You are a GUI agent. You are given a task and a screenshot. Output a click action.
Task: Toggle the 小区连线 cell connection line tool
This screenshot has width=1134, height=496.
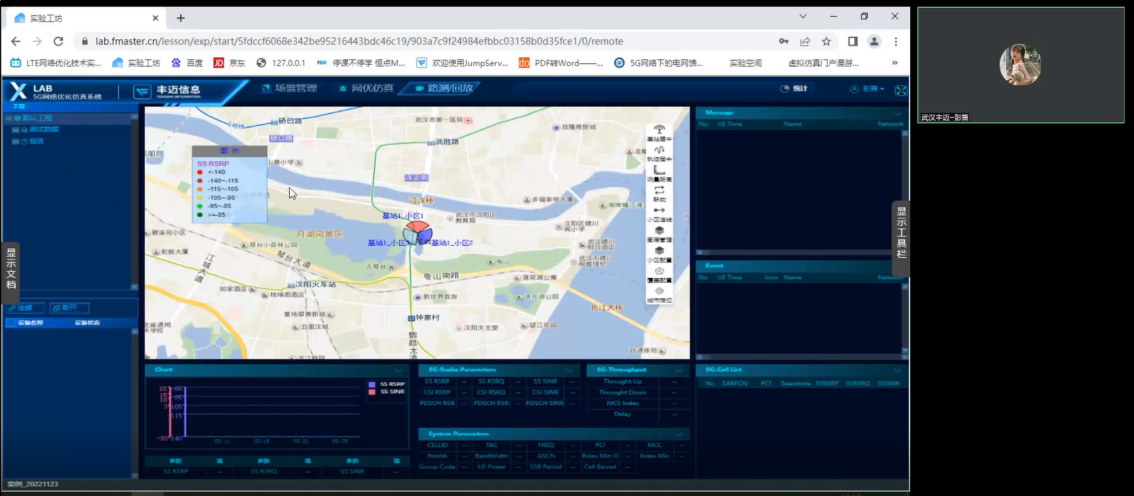tap(660, 212)
